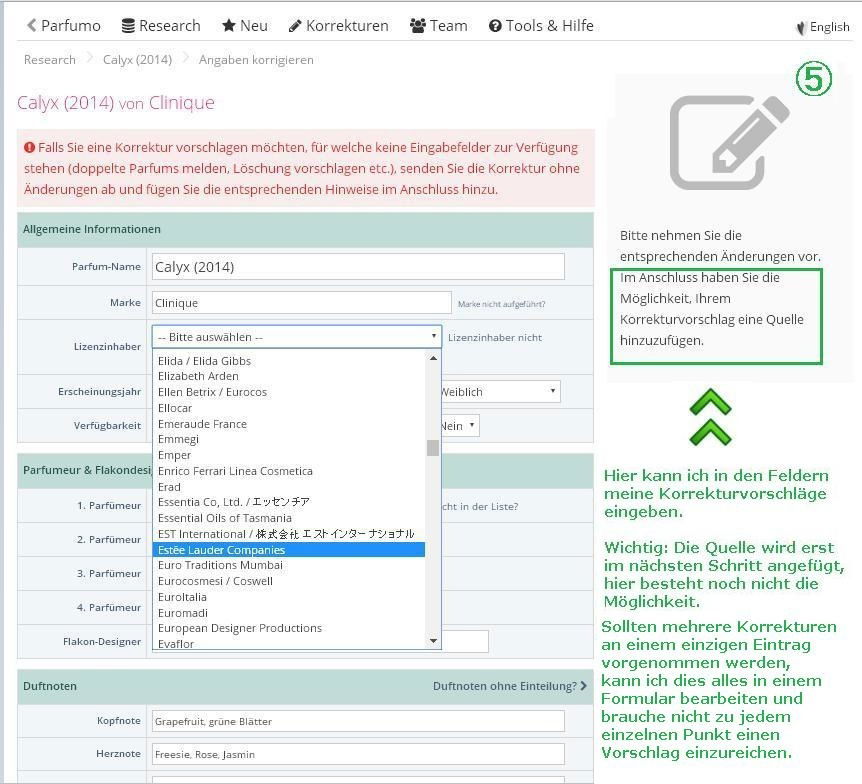Choose 'Evaflor' at list bottom
The width and height of the screenshot is (862, 784).
(289, 643)
